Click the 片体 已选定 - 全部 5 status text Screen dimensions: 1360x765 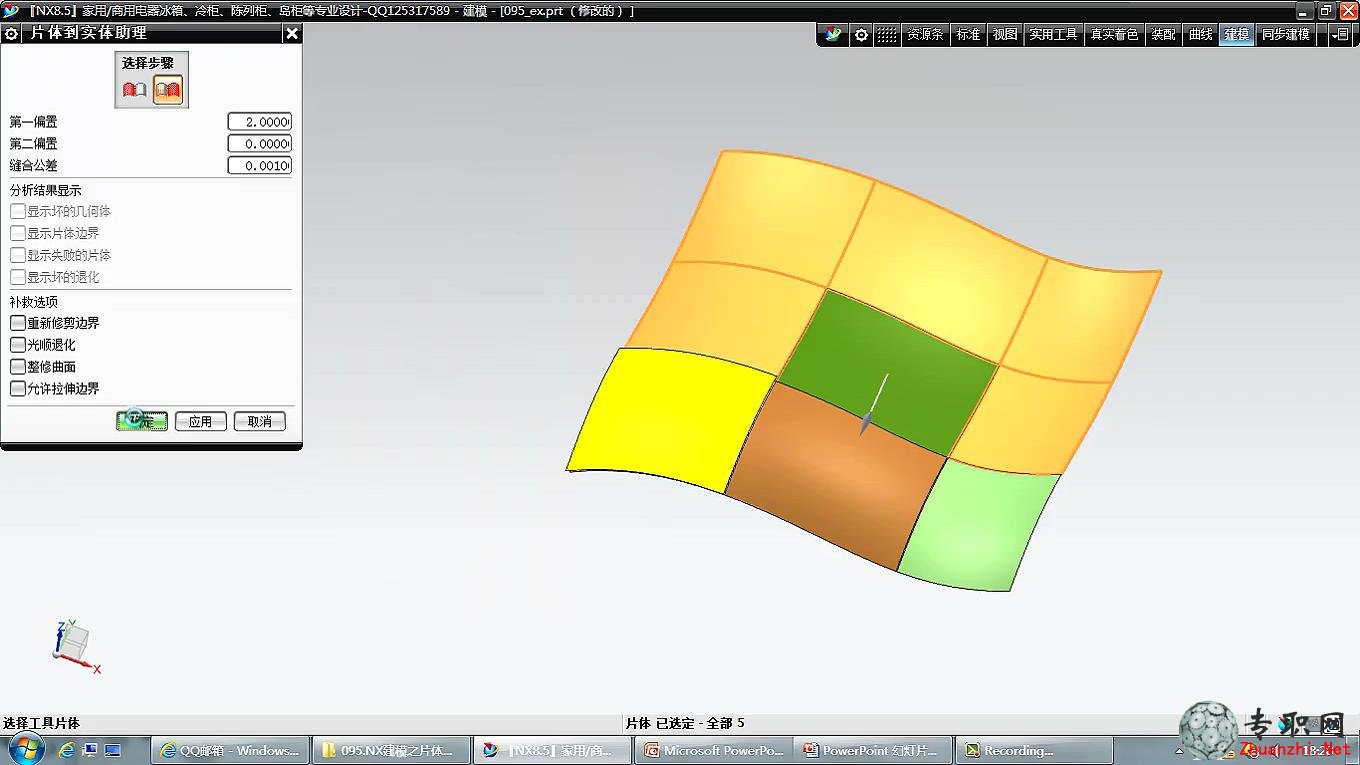(685, 723)
